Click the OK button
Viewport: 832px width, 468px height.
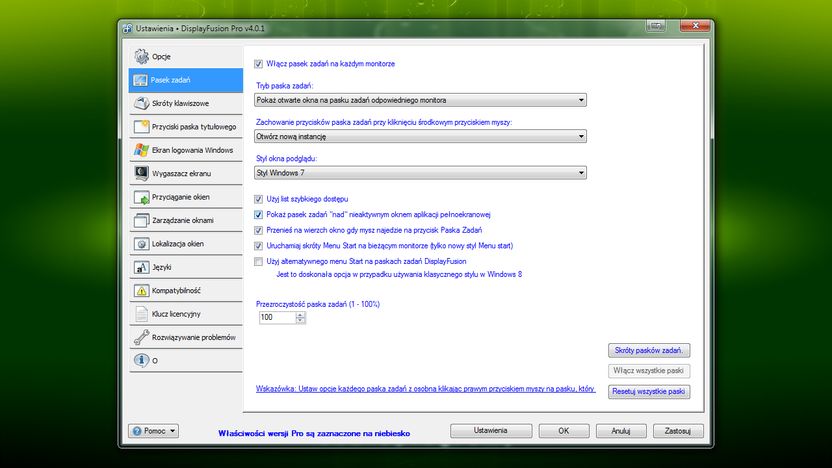564,431
